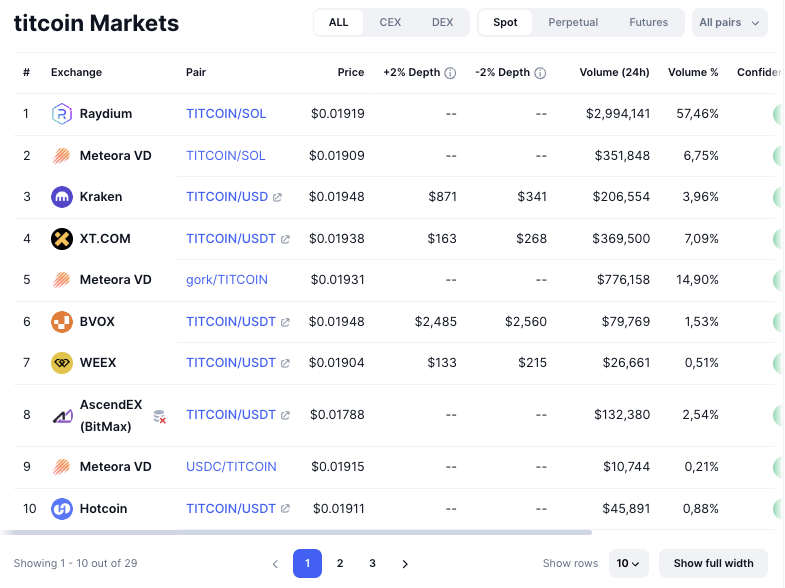Viewport: 785px width, 588px height.
Task: Switch to the Futures markets tab
Action: (648, 23)
